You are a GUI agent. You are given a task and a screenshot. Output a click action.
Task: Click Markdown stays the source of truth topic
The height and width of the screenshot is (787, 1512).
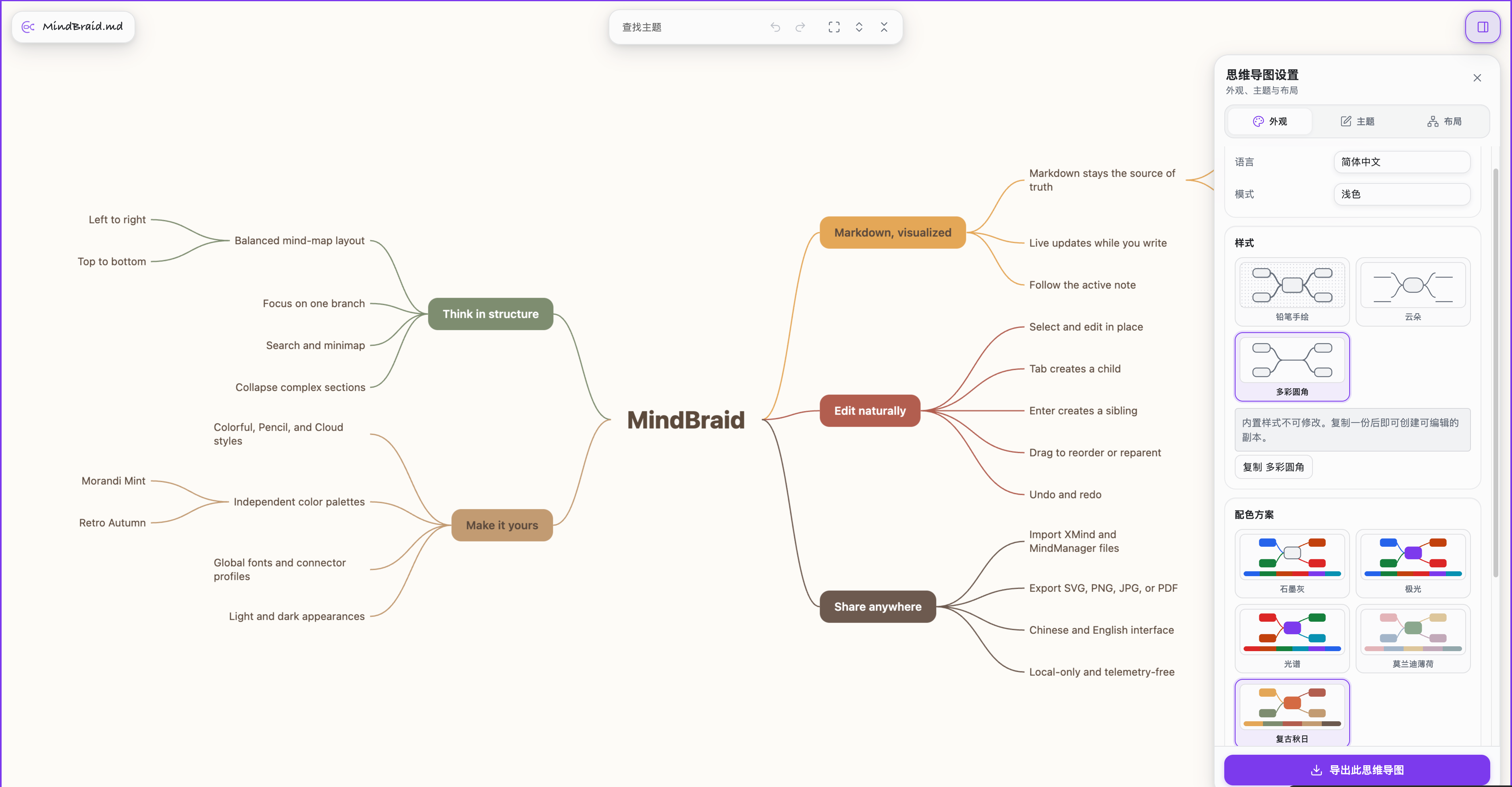(x=1102, y=180)
